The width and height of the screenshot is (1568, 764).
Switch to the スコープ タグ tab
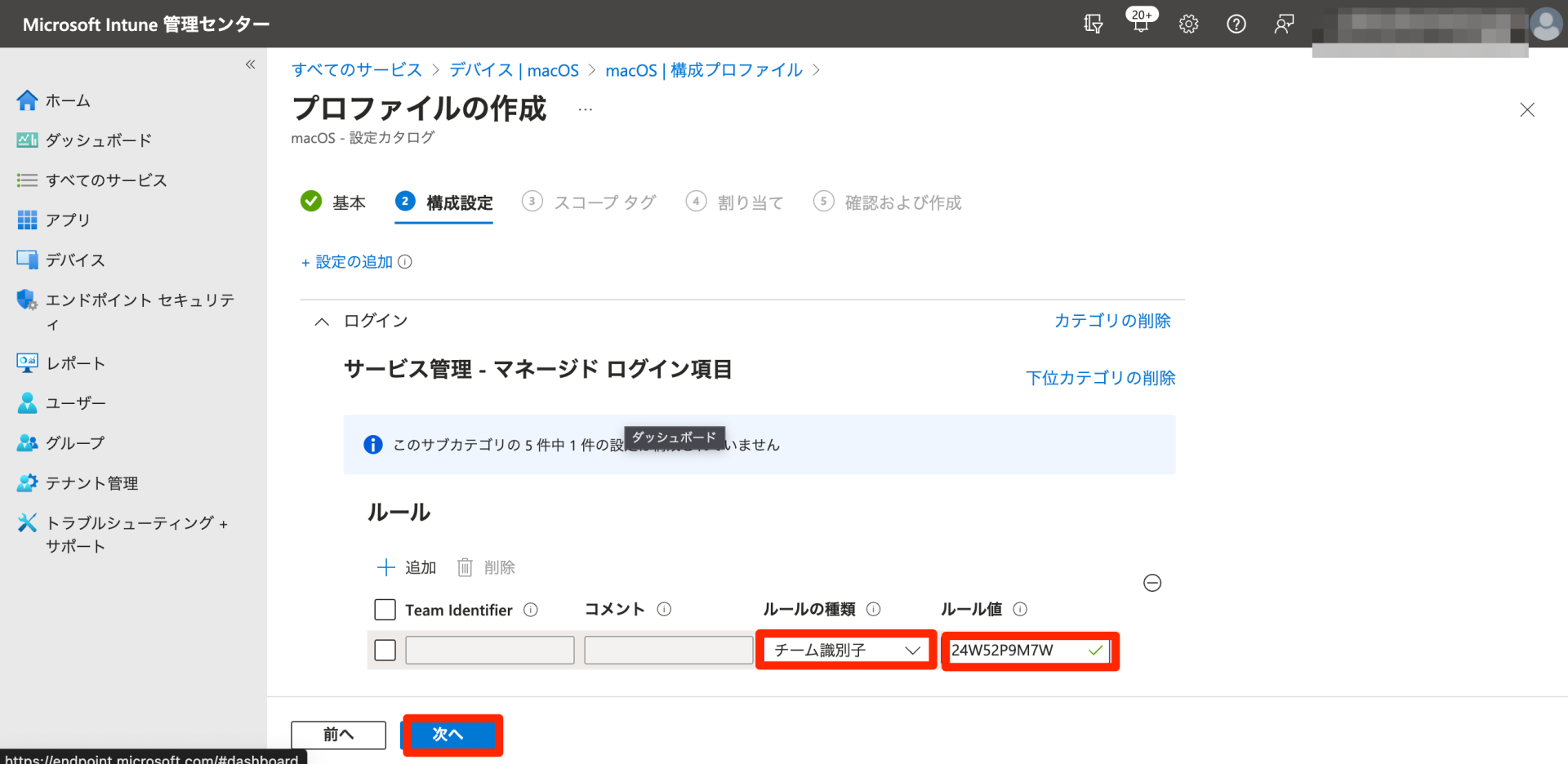tap(604, 202)
